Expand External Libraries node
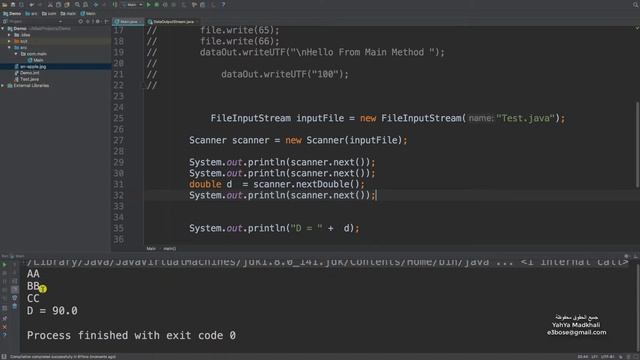 click(x=3, y=86)
